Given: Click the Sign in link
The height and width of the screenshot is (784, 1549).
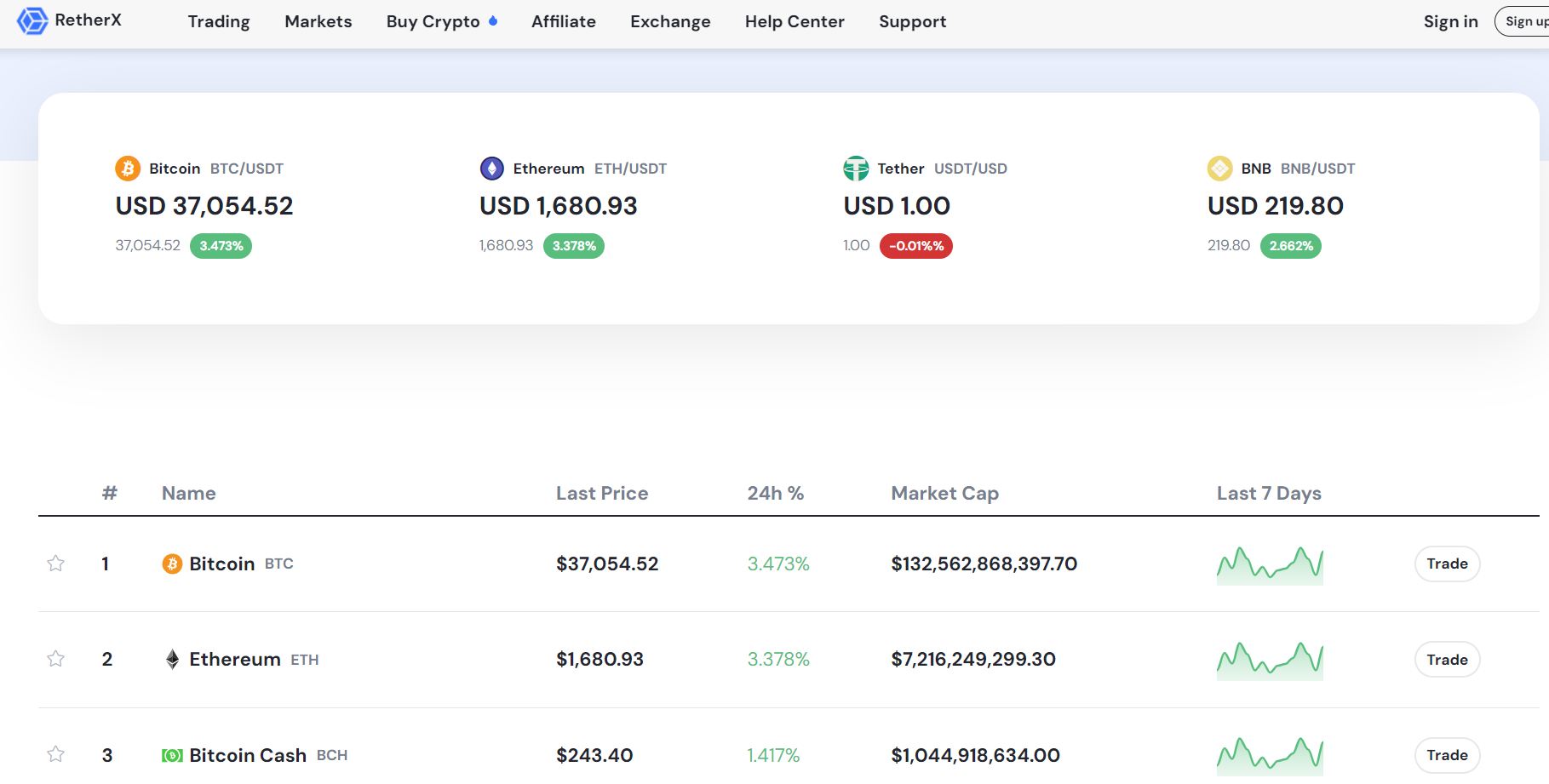Looking at the screenshot, I should click(x=1451, y=21).
